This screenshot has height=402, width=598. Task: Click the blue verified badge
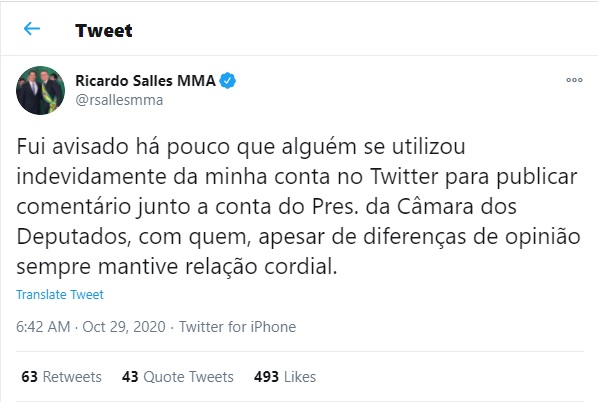tap(228, 80)
